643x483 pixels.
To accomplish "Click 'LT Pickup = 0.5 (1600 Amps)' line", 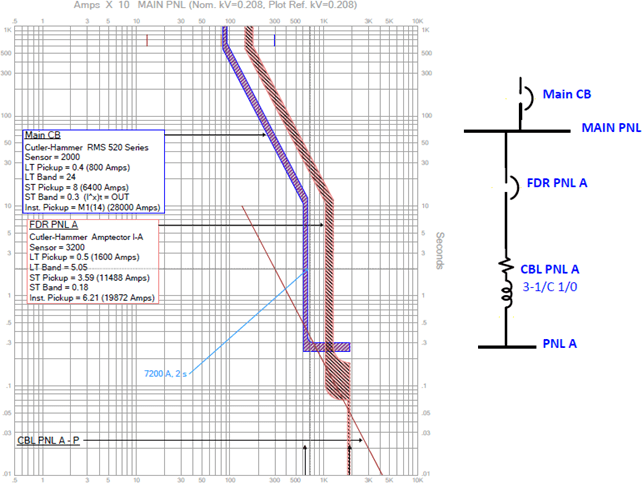I will pyautogui.click(x=84, y=257).
